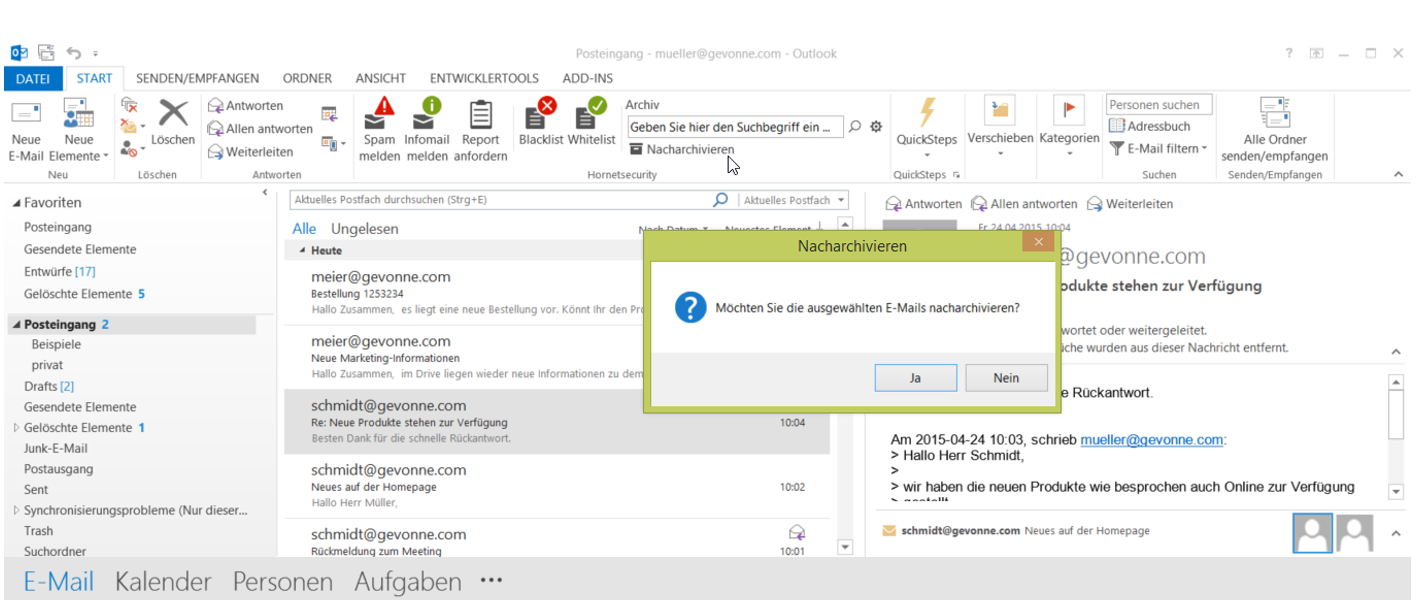Choose Allen antworten in the ribbon
This screenshot has width=1421, height=600.
(260, 129)
